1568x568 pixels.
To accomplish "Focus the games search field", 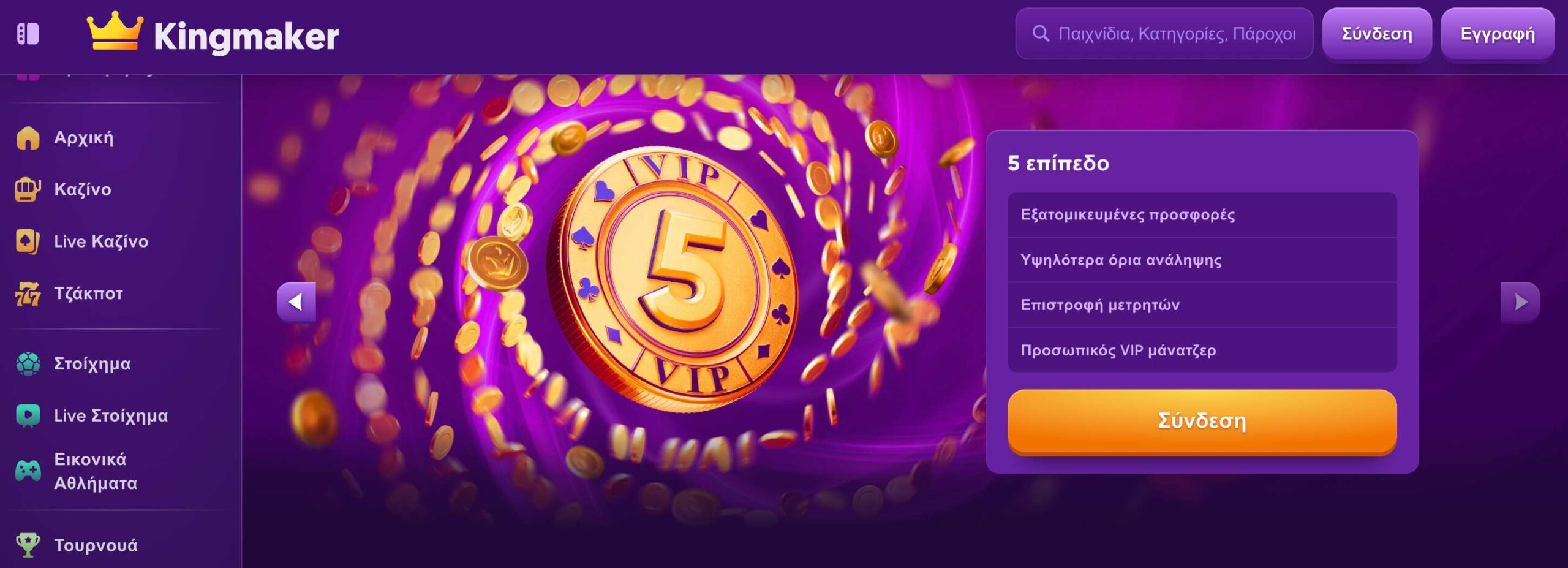I will [x=1164, y=34].
